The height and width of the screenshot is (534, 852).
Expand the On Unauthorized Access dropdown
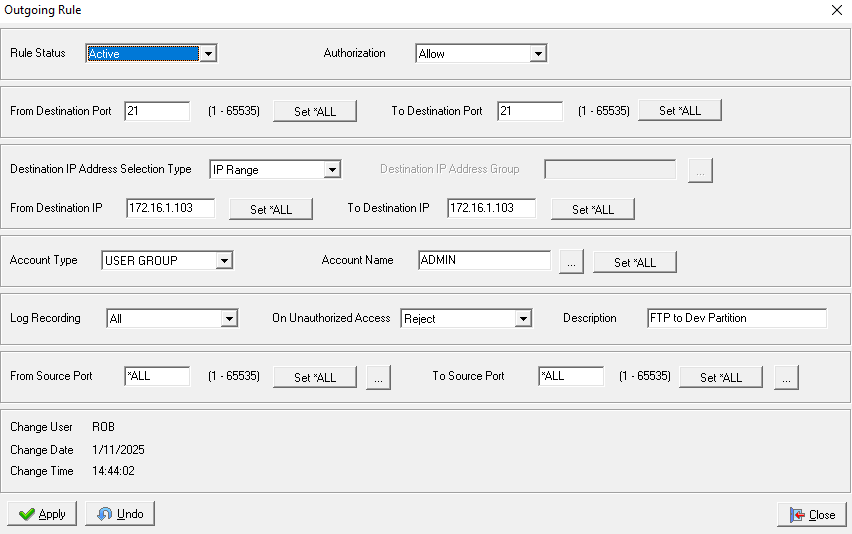pyautogui.click(x=523, y=319)
